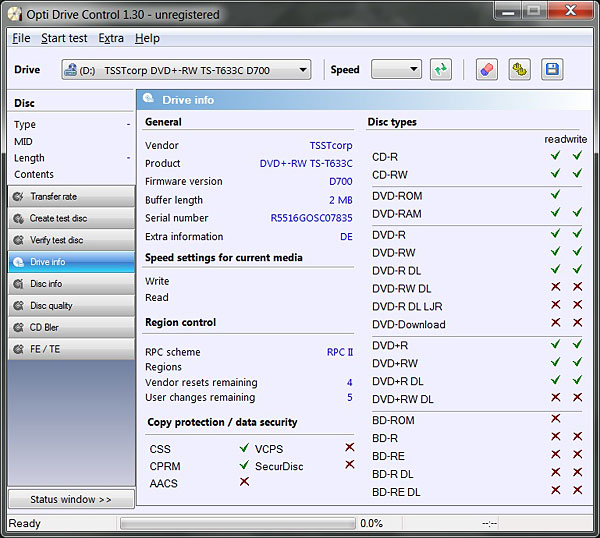Open the File menu
The image size is (600, 538).
[21, 38]
